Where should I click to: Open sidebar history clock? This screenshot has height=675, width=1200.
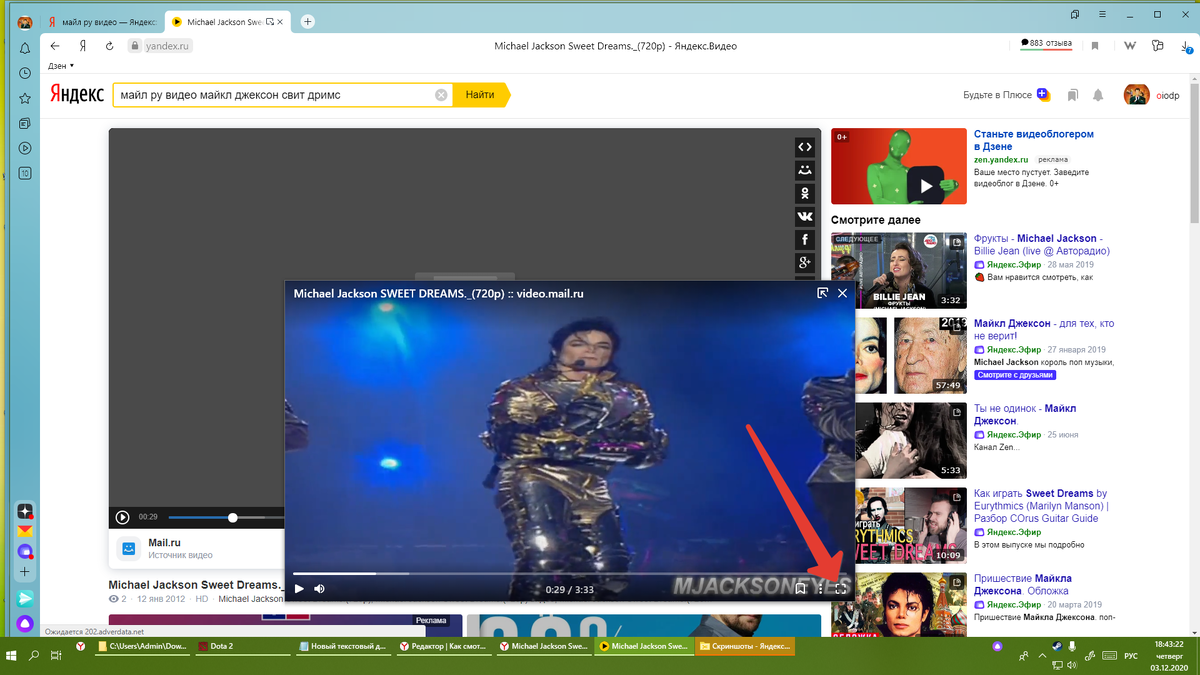[x=25, y=73]
